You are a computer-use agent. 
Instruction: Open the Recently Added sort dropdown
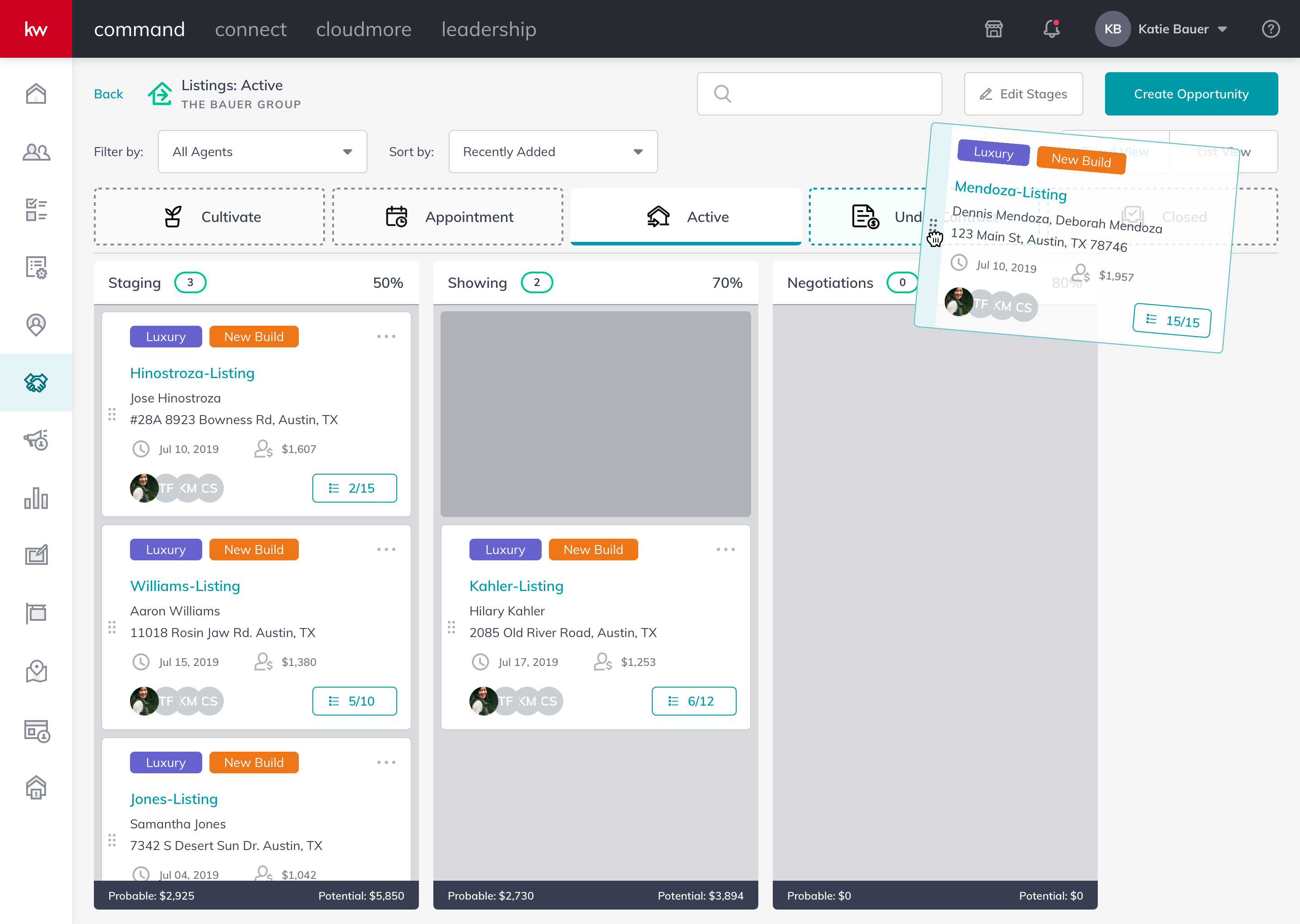pos(550,151)
